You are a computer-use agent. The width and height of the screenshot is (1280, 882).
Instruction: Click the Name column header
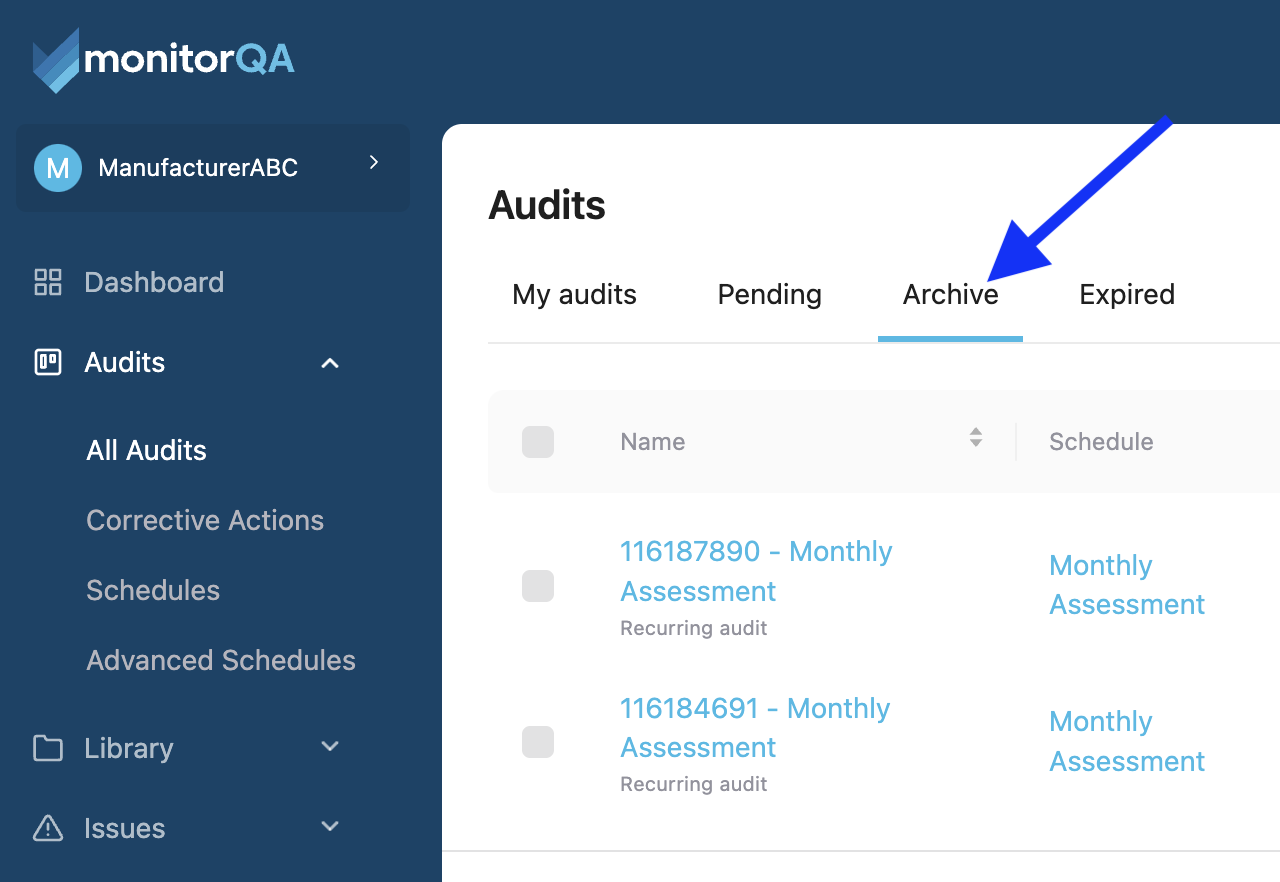(653, 442)
